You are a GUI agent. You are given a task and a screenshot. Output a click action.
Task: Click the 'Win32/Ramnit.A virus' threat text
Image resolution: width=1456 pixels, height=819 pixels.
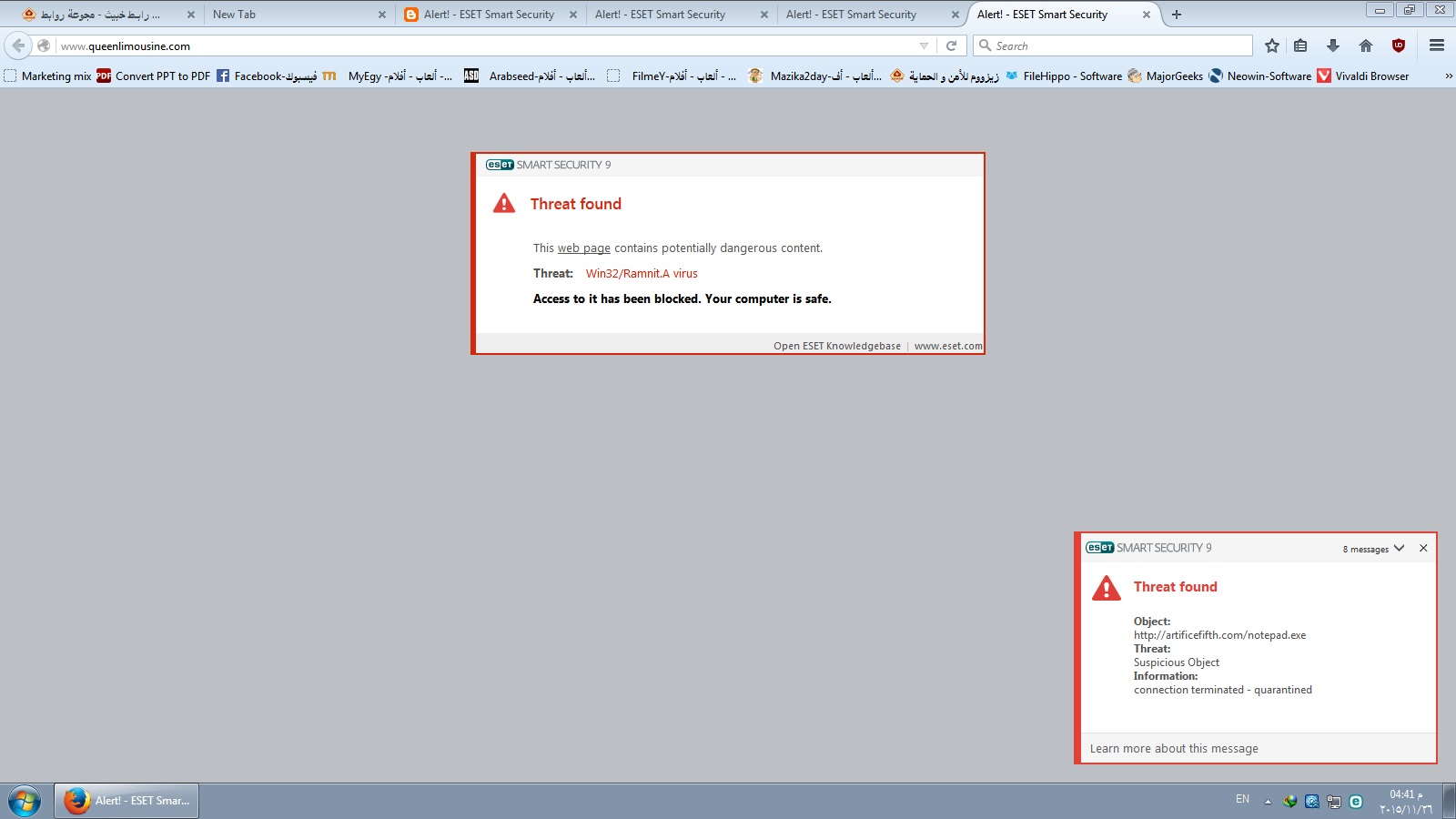coord(642,273)
